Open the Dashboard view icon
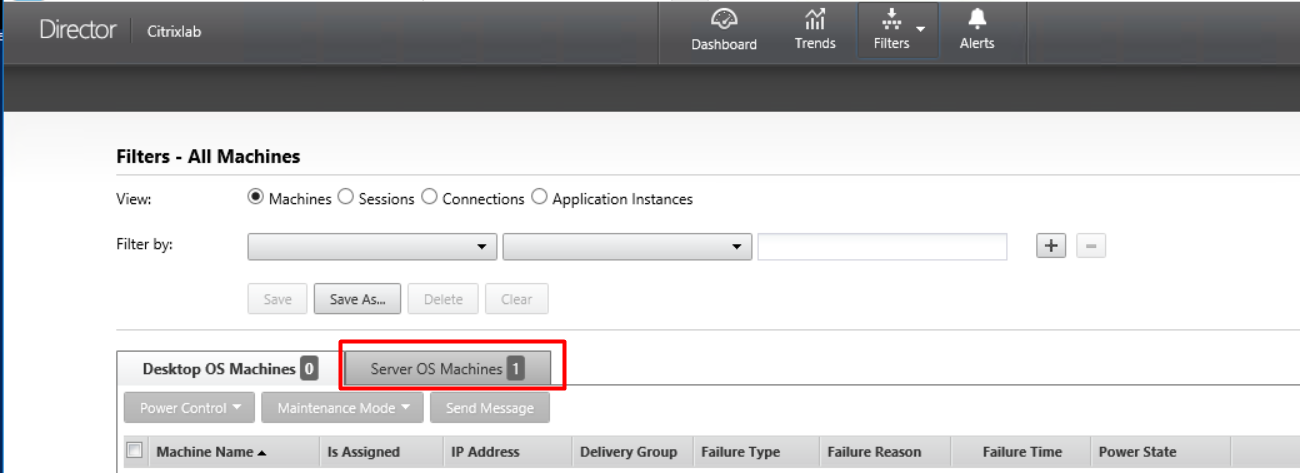This screenshot has height=473, width=1300. pos(723,21)
